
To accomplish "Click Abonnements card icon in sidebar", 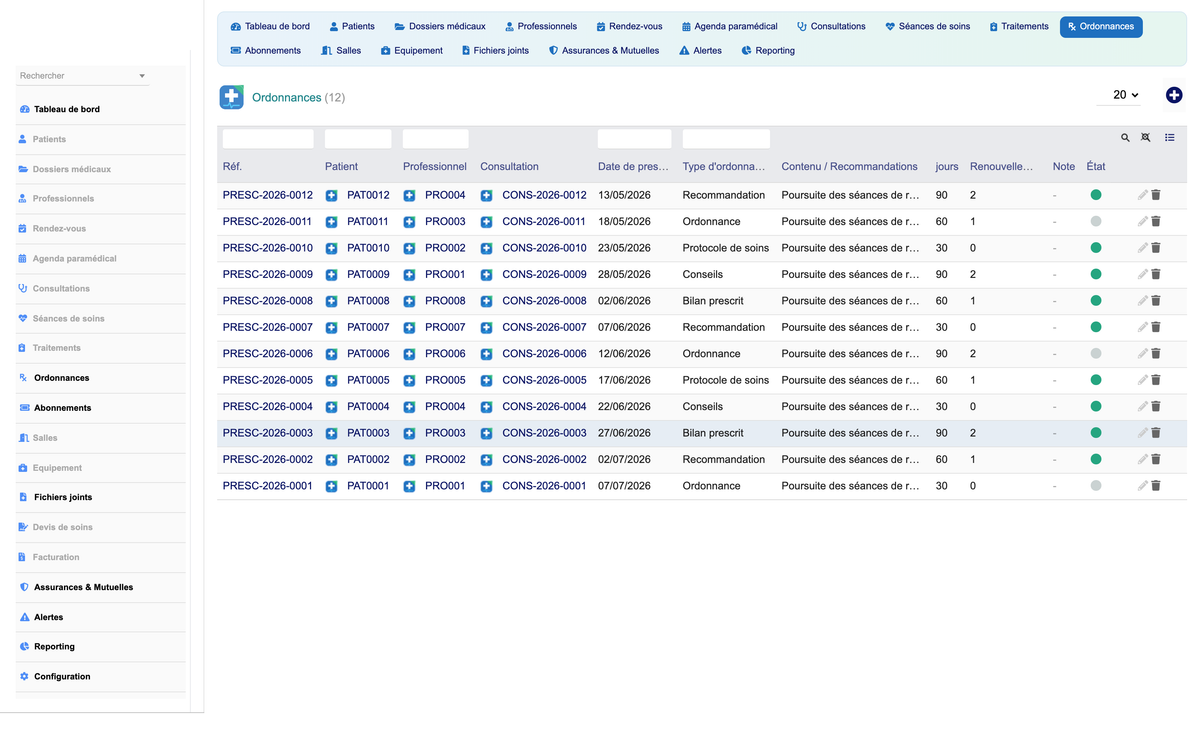I will click(x=25, y=408).
